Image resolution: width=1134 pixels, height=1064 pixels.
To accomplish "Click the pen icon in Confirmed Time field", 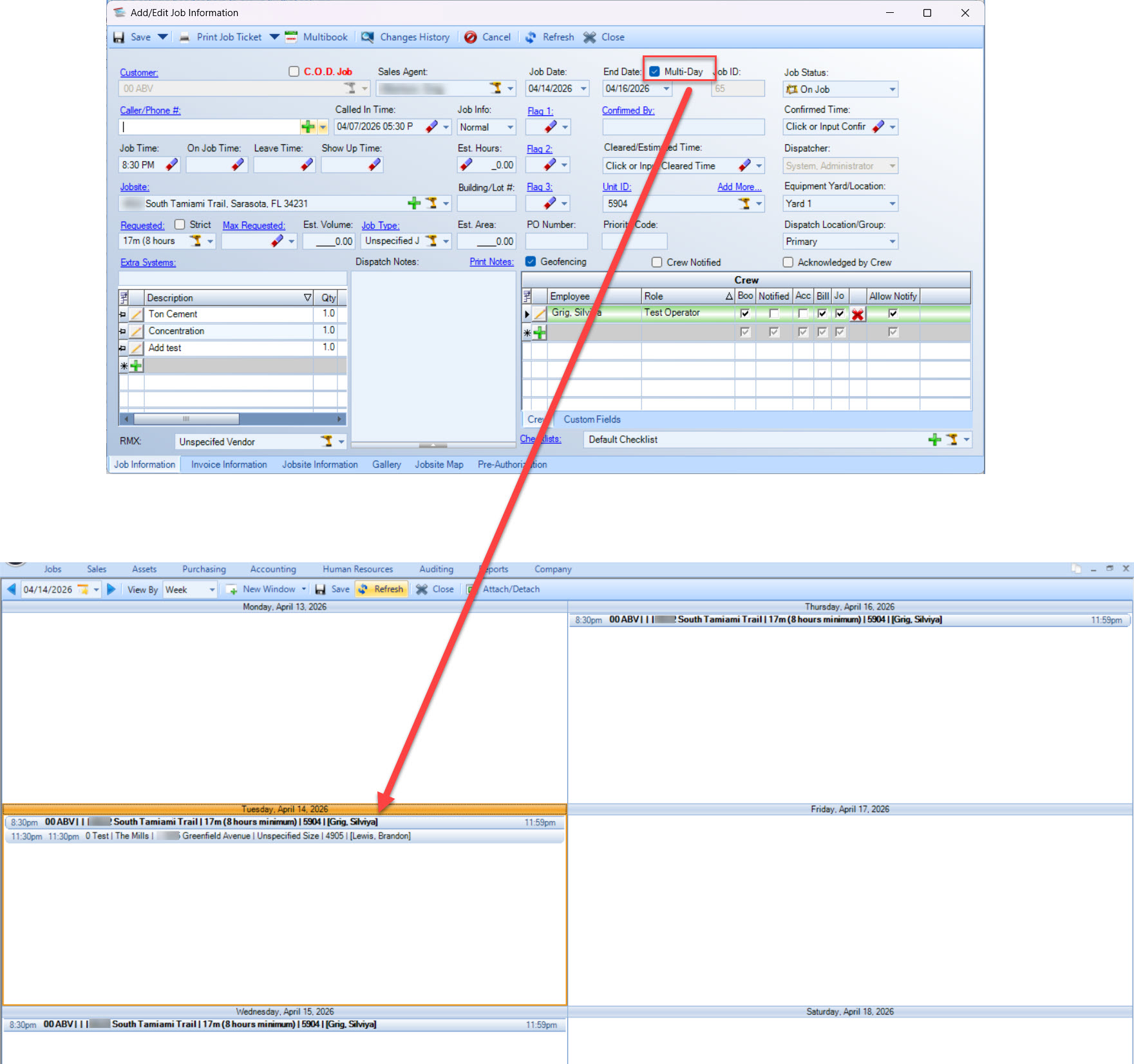I will coord(878,127).
